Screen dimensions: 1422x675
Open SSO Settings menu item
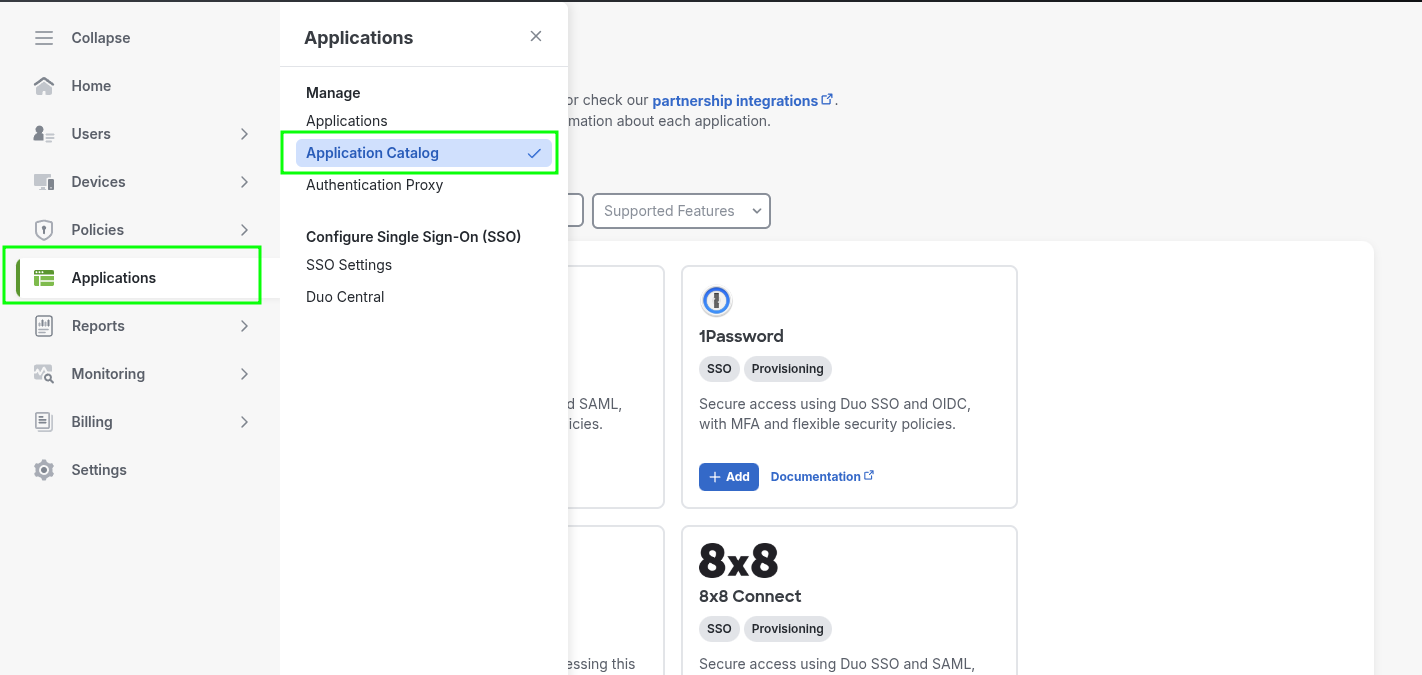[349, 265]
